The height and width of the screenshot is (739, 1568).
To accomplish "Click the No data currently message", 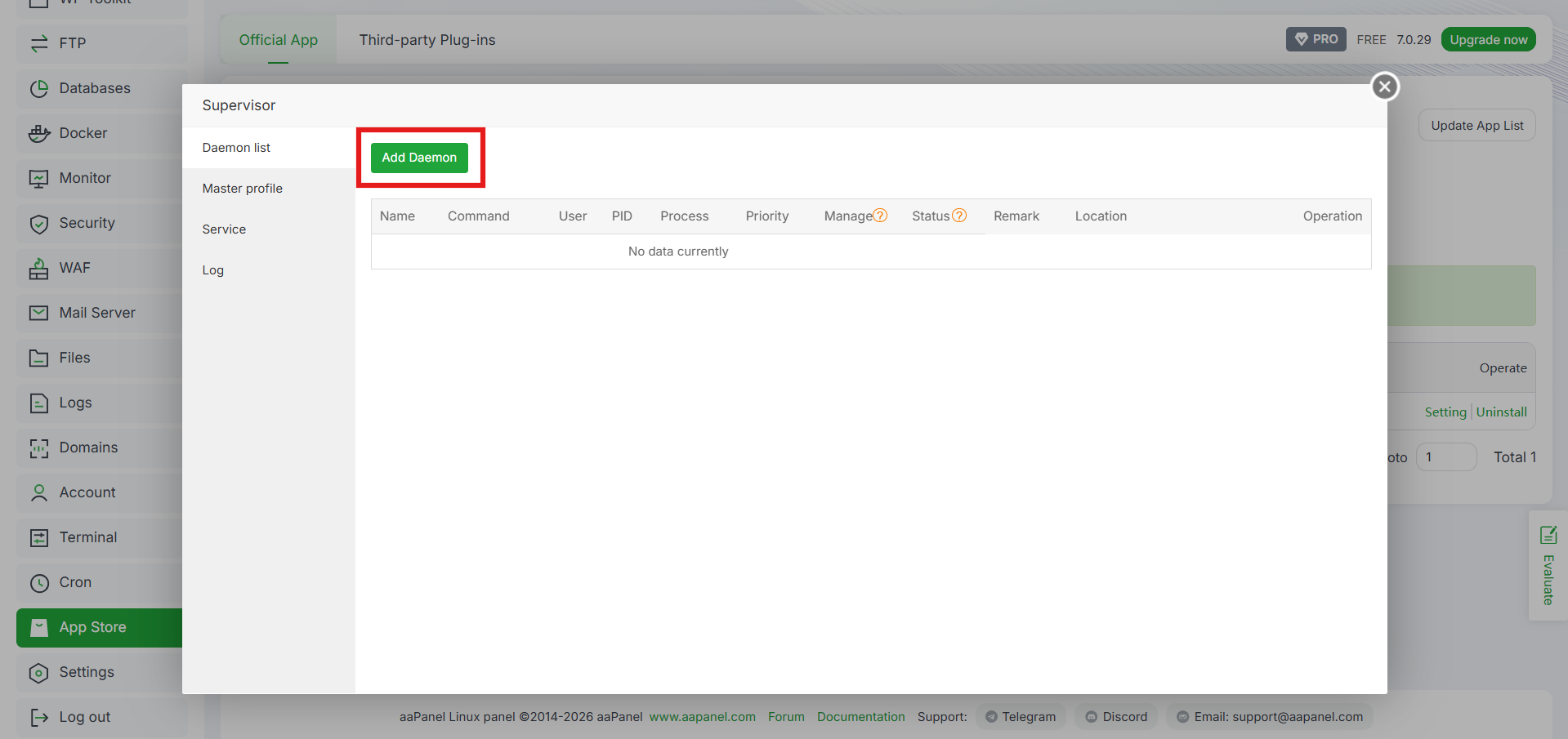I will (x=678, y=252).
